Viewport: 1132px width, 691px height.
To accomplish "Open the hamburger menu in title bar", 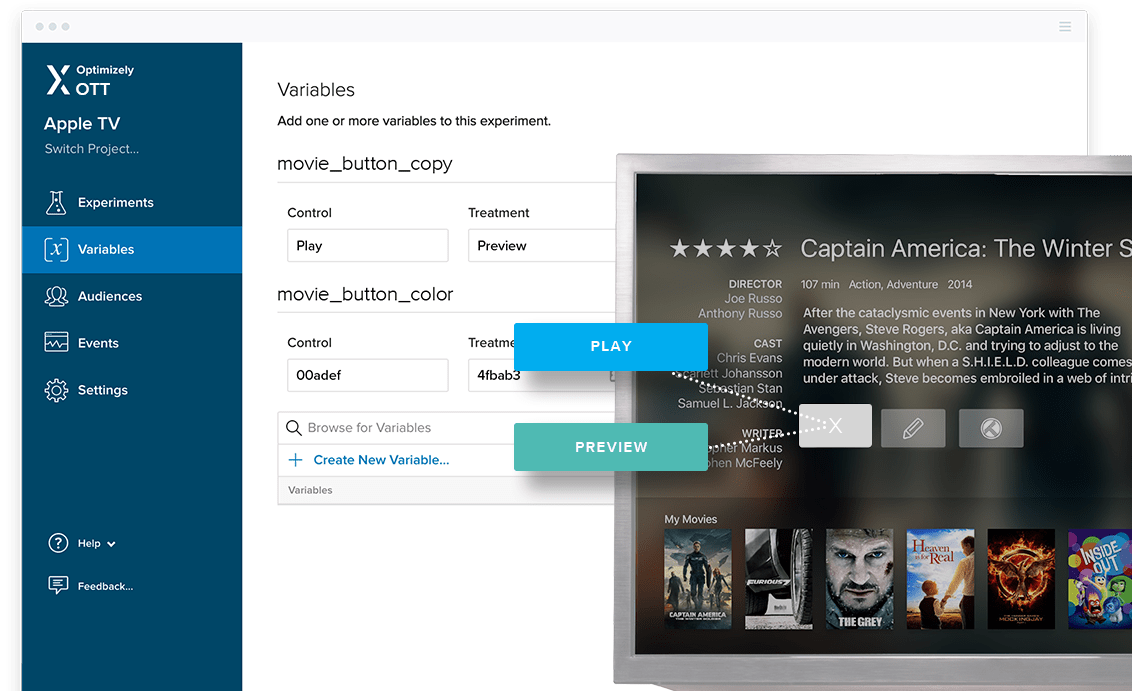I will 1065,27.
